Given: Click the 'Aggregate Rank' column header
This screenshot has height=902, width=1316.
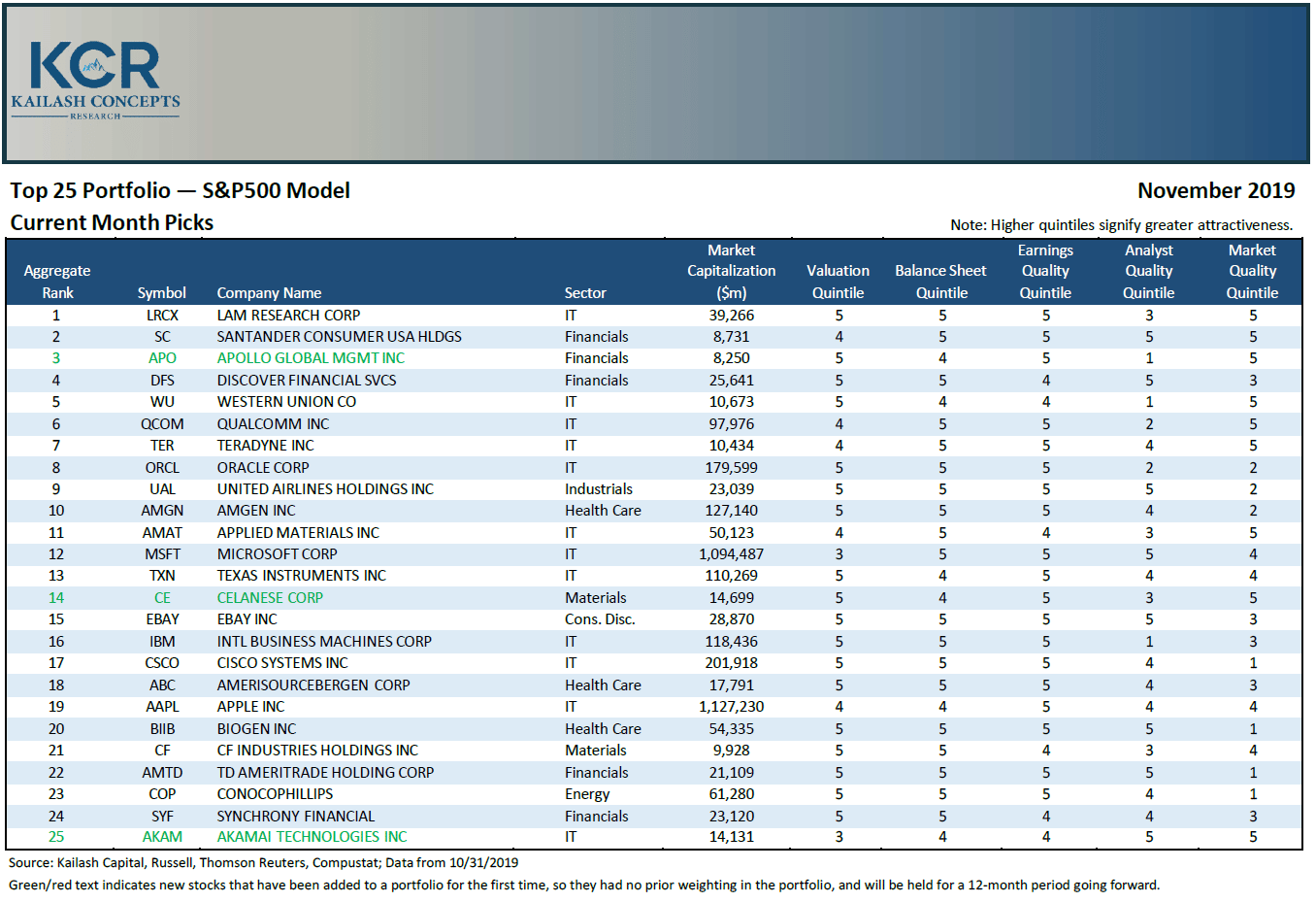Looking at the screenshot, I should pos(57,282).
